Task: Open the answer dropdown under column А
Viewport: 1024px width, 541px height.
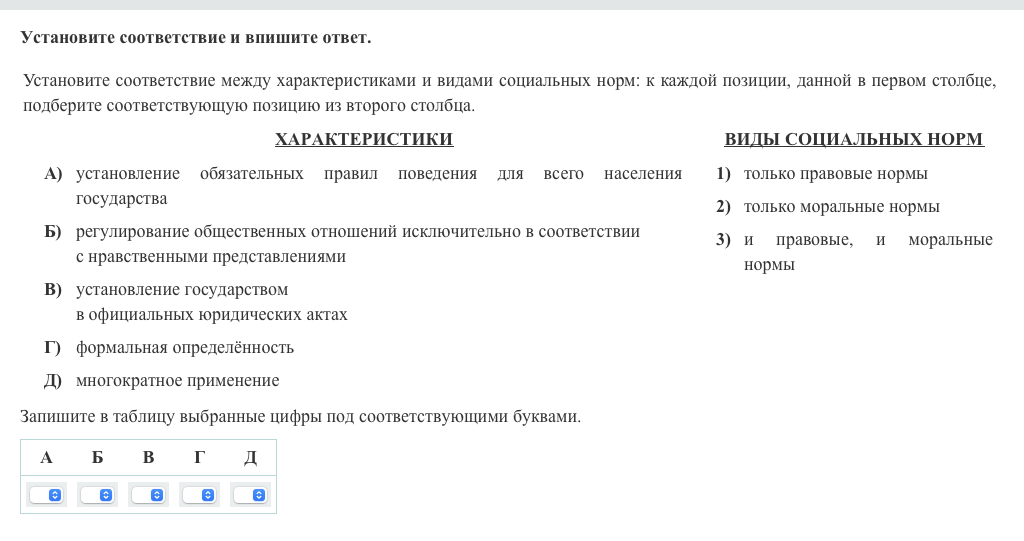Action: click(x=46, y=495)
